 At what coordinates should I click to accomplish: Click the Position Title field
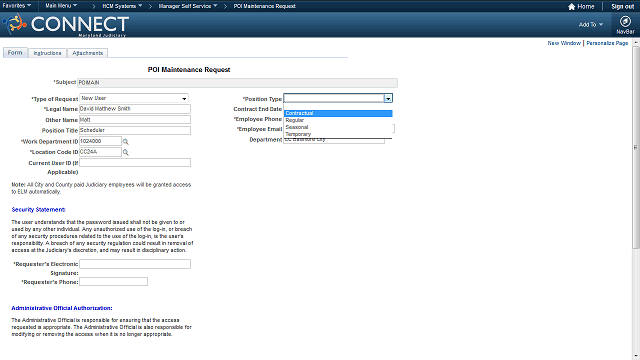click(x=135, y=130)
